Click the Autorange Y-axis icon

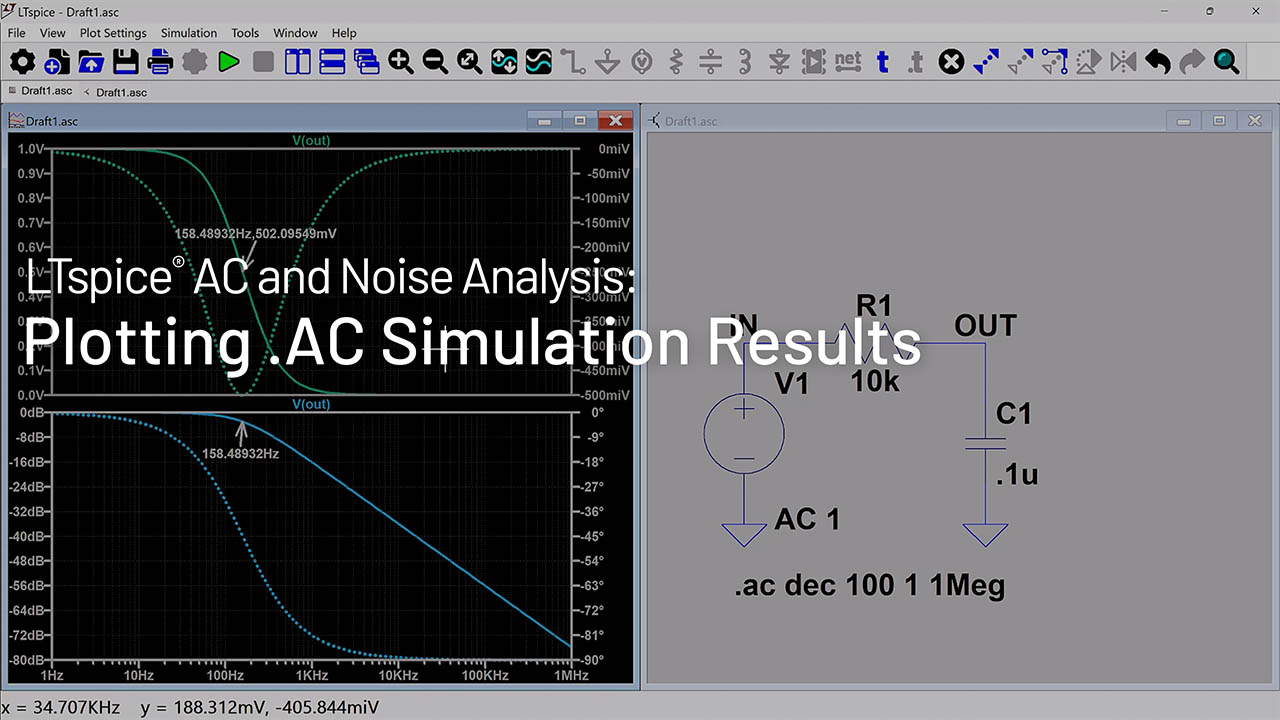coord(504,62)
